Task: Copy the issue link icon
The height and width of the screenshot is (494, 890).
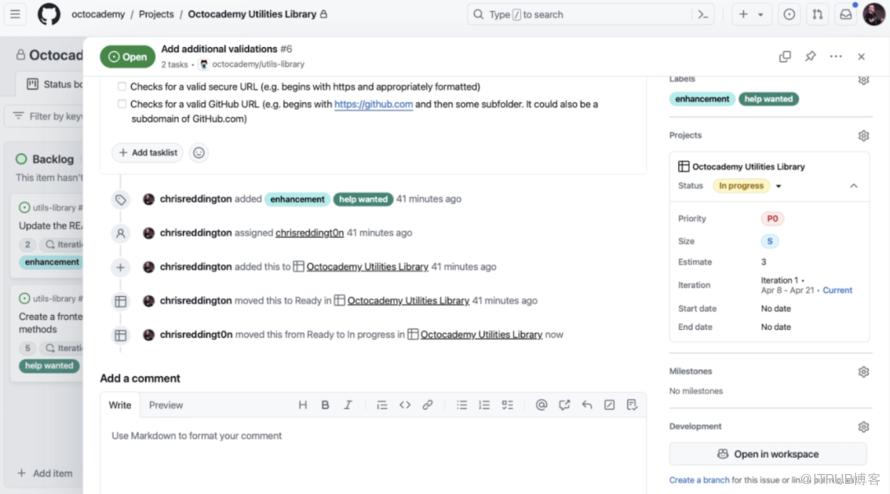Action: 785,56
